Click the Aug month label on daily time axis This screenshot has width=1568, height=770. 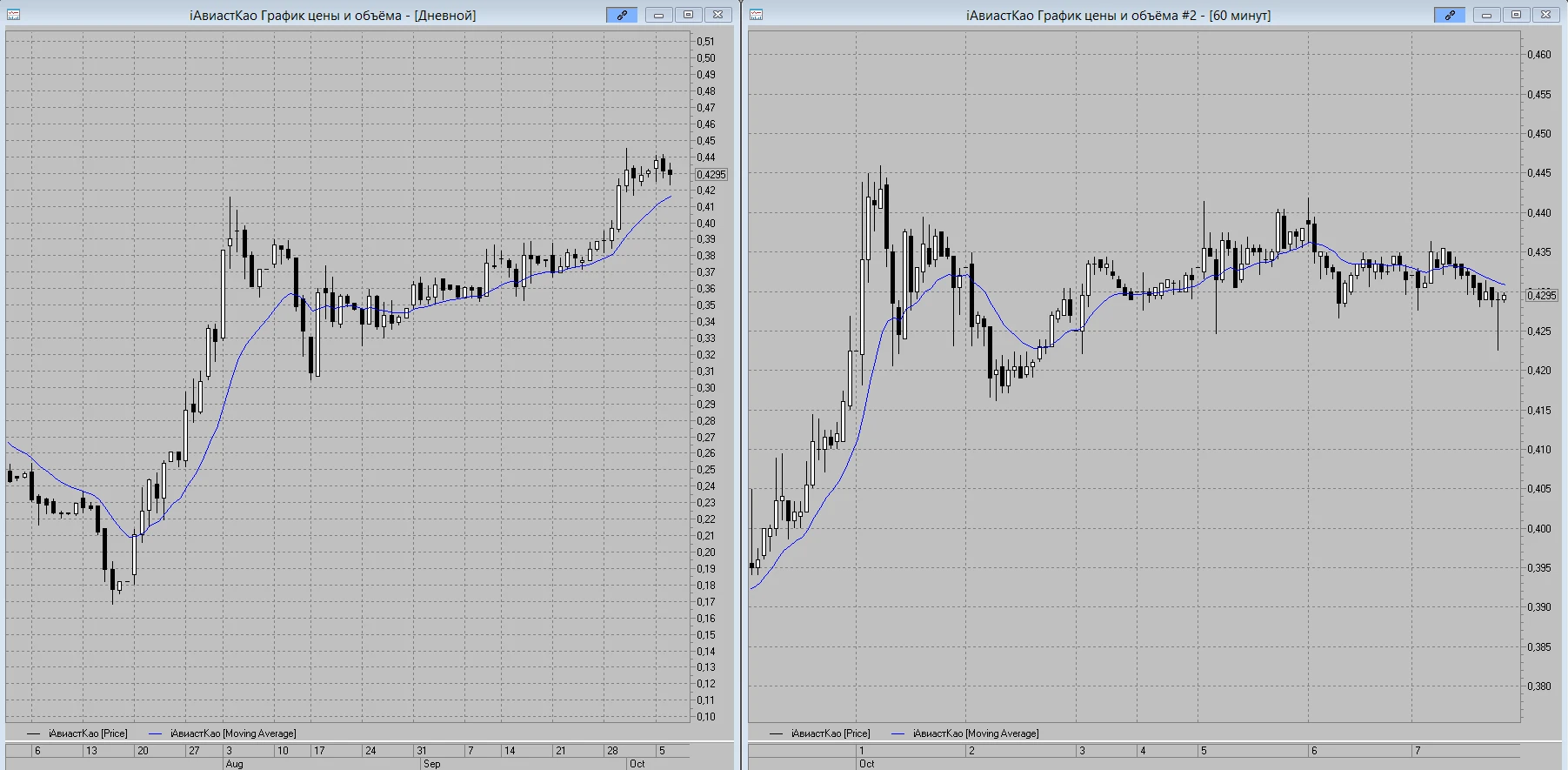(x=234, y=764)
